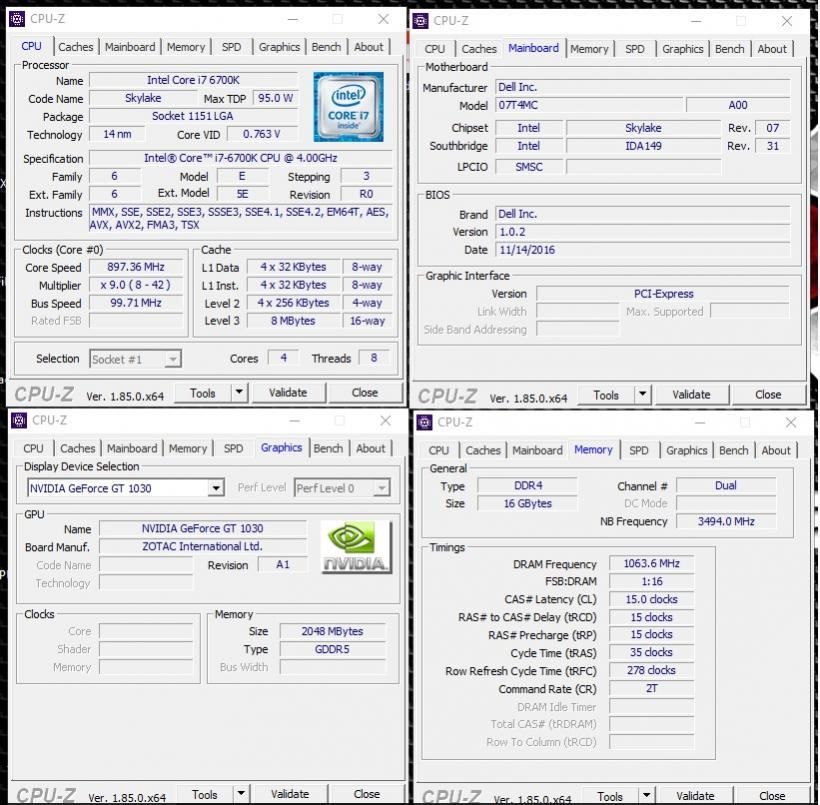Select Caches tab in Graphics window
This screenshot has width=820, height=805.
click(x=78, y=448)
